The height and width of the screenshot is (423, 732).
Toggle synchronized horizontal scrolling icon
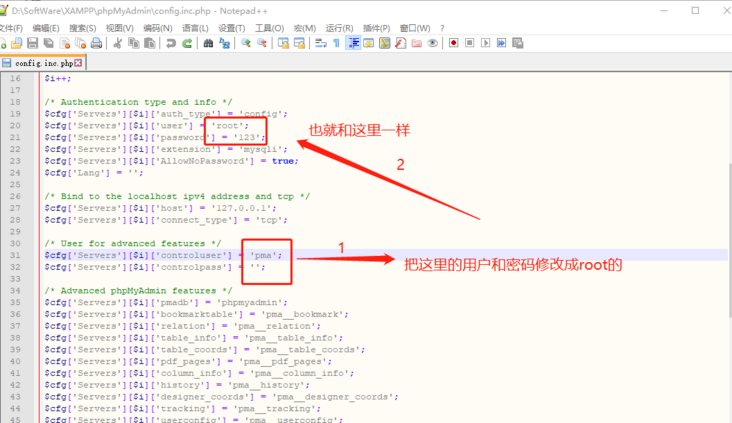click(299, 43)
